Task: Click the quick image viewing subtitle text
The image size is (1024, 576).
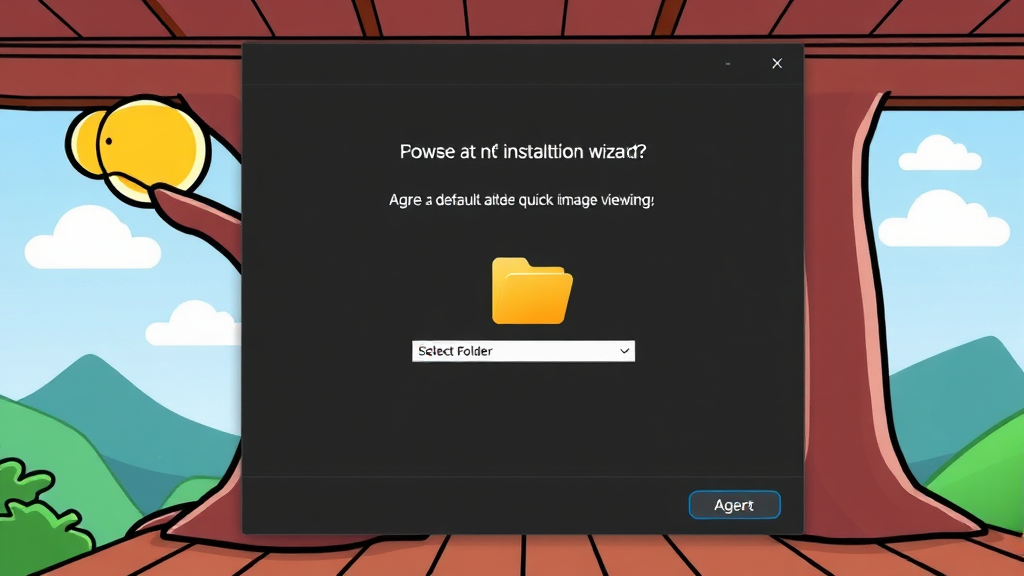Action: (521, 200)
